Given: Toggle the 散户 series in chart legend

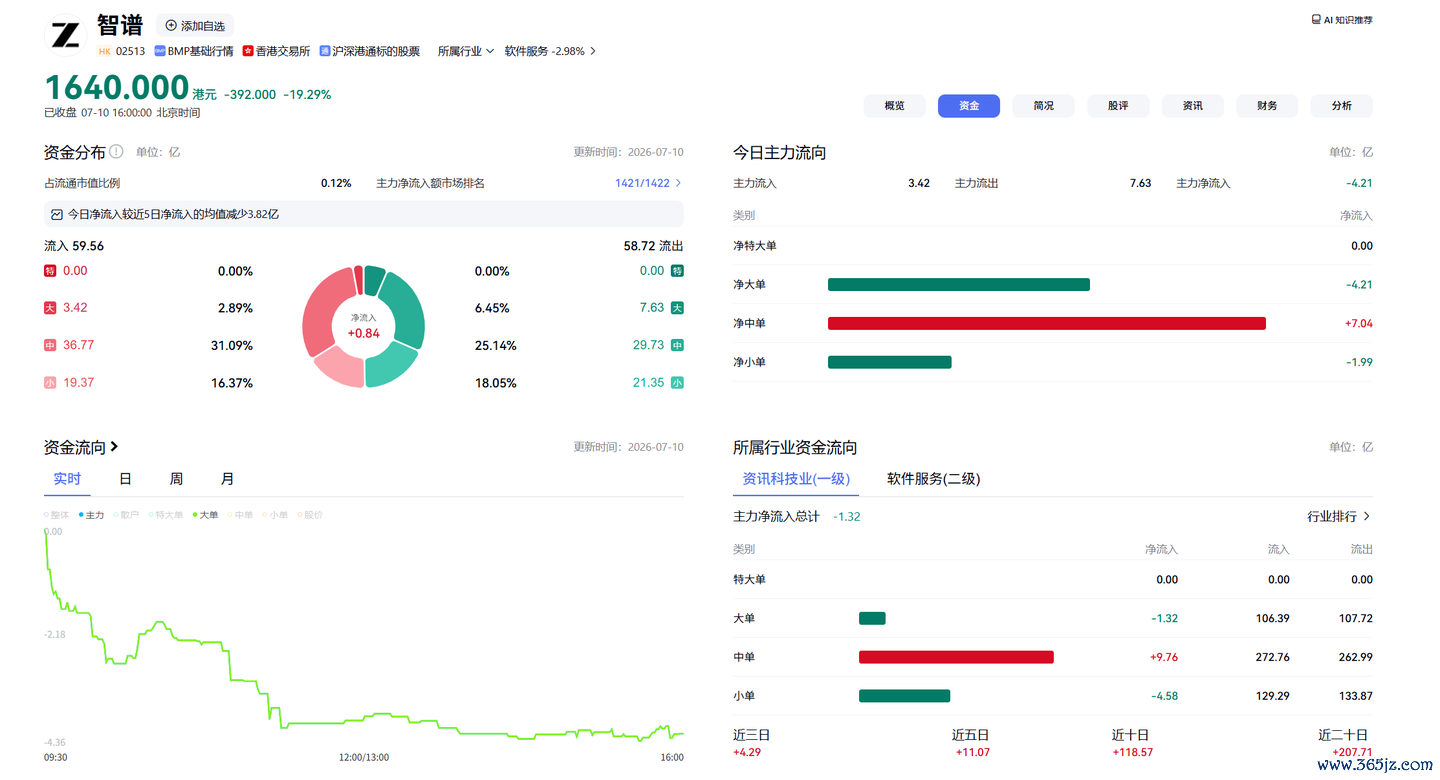Looking at the screenshot, I should point(126,515).
